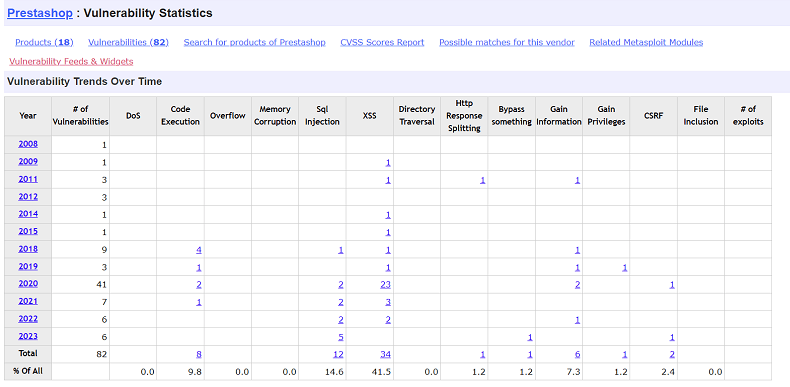Open the 2023 Sql Injection count 5
The width and height of the screenshot is (790, 387).
341,337
